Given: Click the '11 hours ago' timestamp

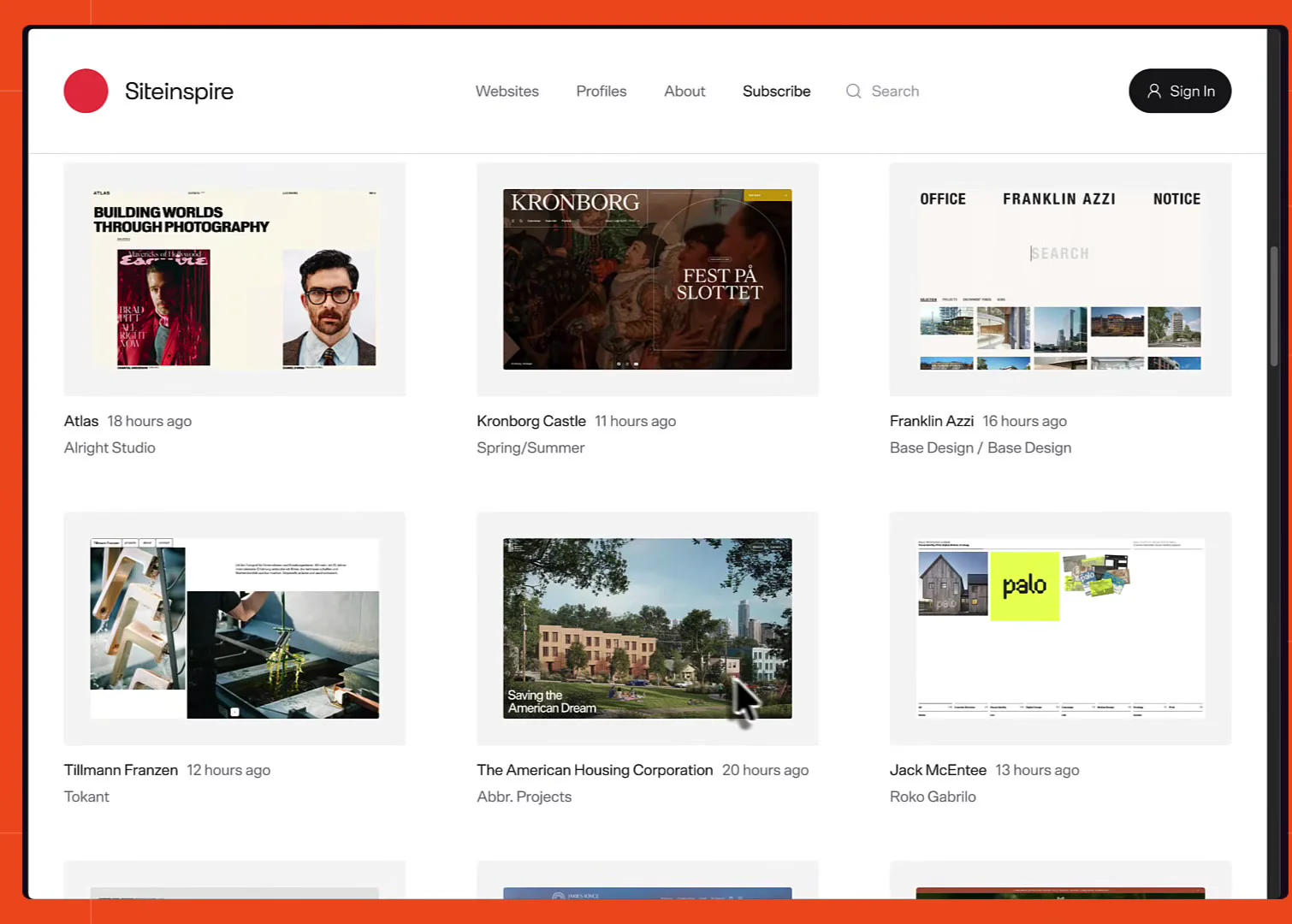Looking at the screenshot, I should (636, 421).
